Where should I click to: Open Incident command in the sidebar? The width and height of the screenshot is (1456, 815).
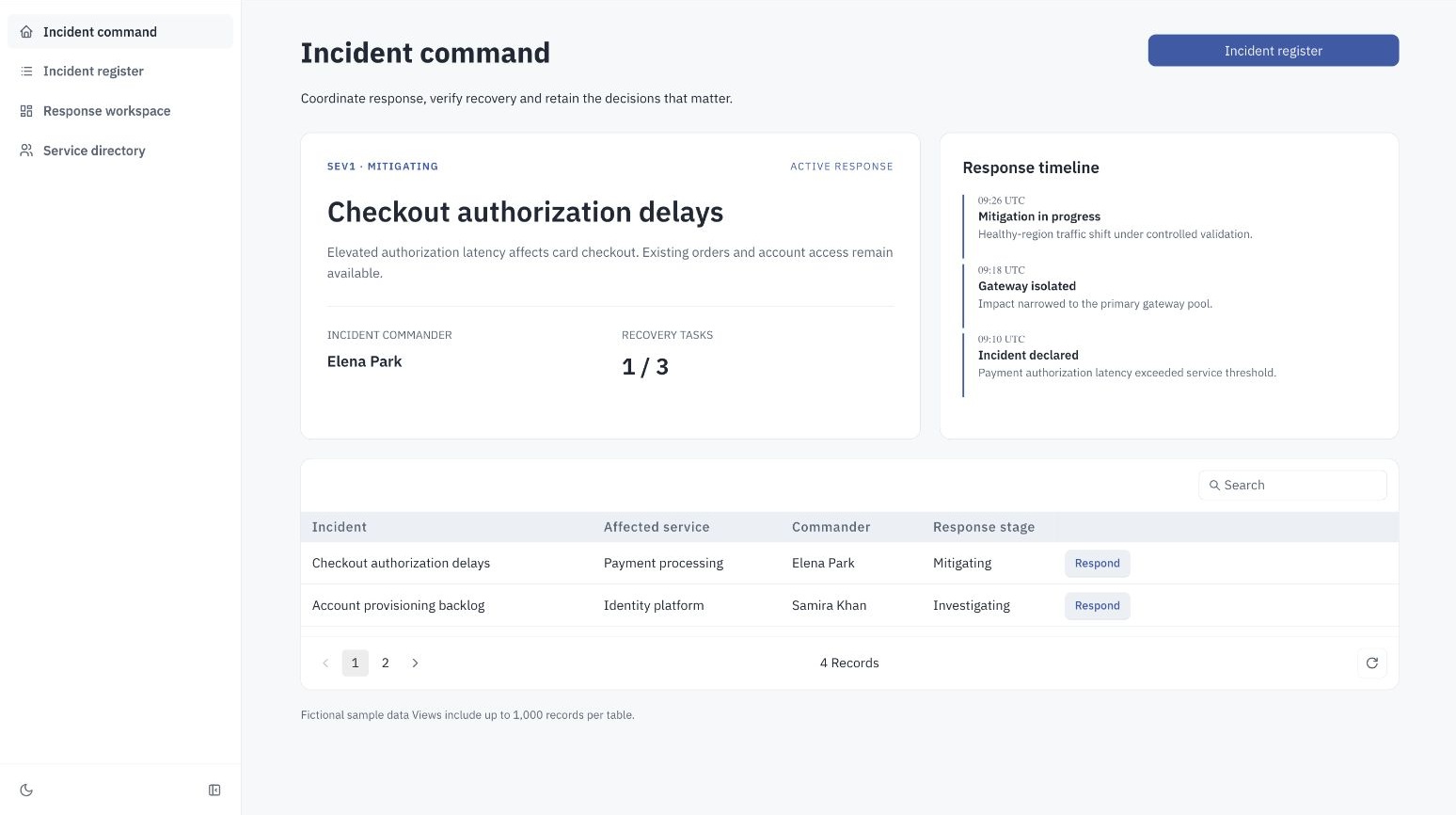(x=120, y=32)
